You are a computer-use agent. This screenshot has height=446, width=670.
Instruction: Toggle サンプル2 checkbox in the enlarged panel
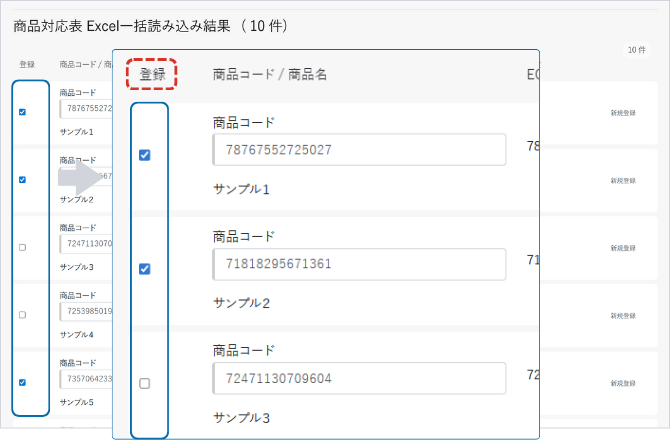pyautogui.click(x=145, y=269)
